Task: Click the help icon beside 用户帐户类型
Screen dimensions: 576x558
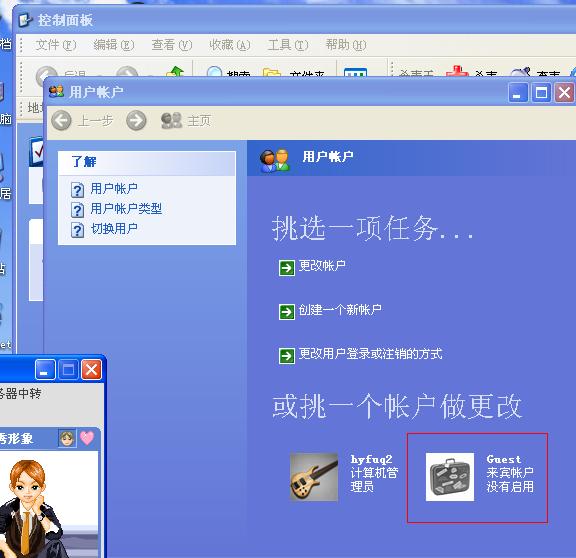Action: tap(77, 210)
